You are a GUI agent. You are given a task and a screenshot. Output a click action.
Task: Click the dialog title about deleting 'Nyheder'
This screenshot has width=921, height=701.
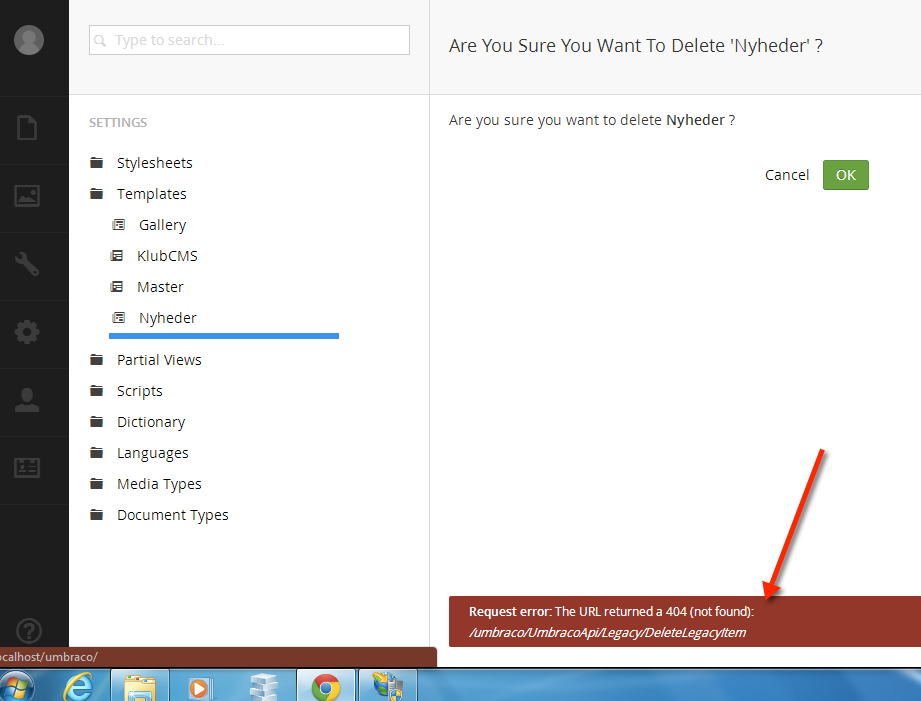(636, 45)
